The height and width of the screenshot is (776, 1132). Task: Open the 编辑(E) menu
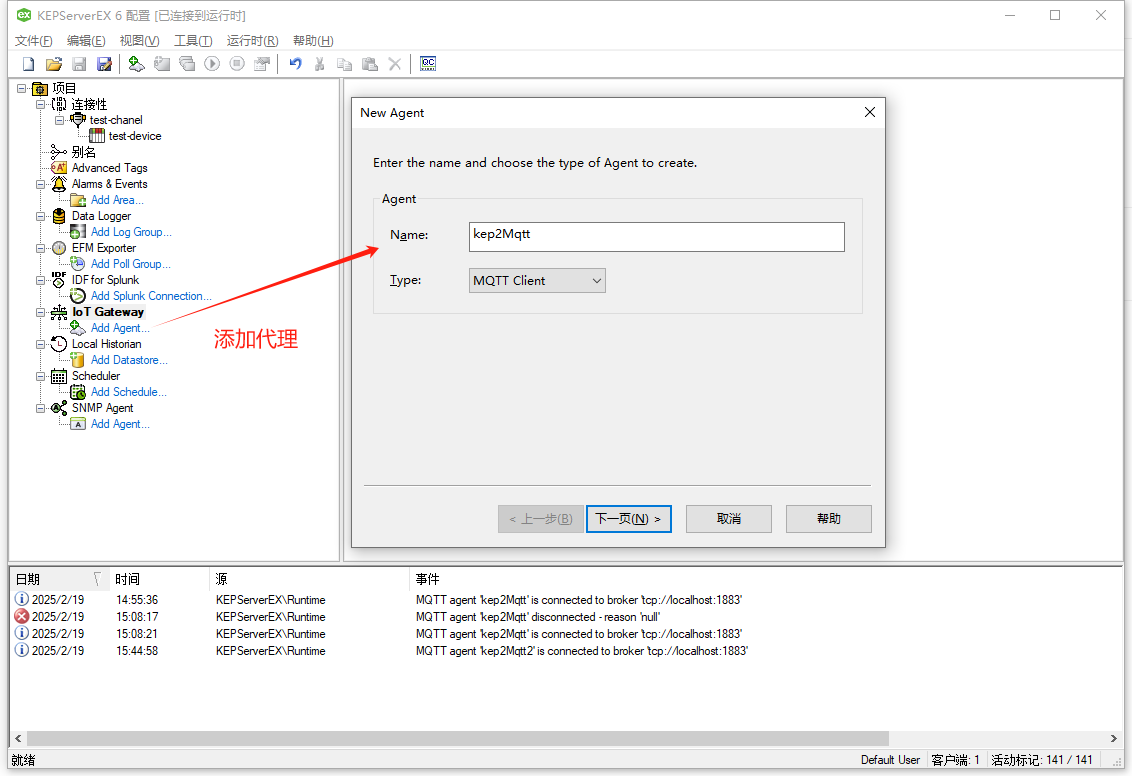[86, 40]
